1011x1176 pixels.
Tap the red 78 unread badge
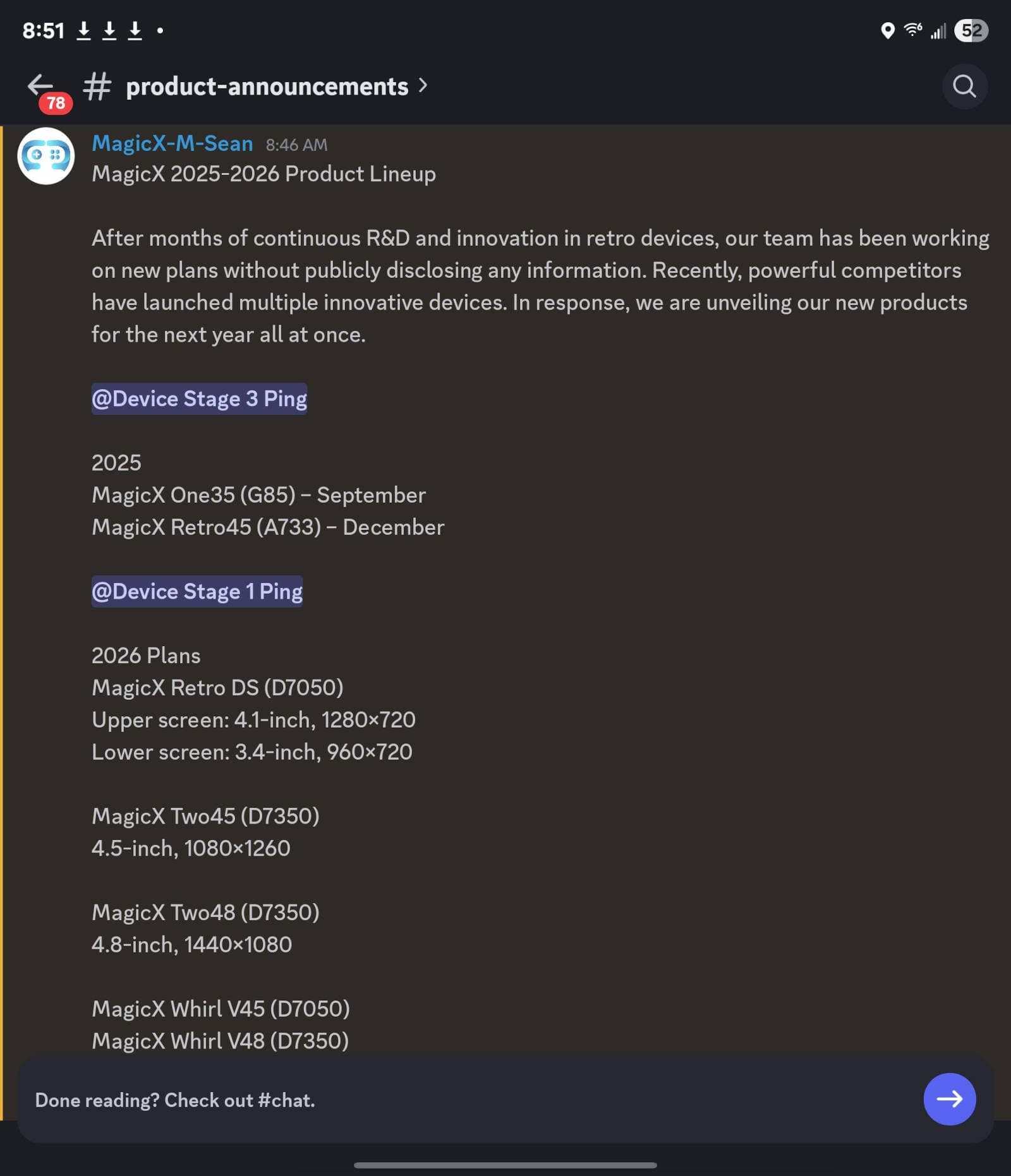coord(56,103)
